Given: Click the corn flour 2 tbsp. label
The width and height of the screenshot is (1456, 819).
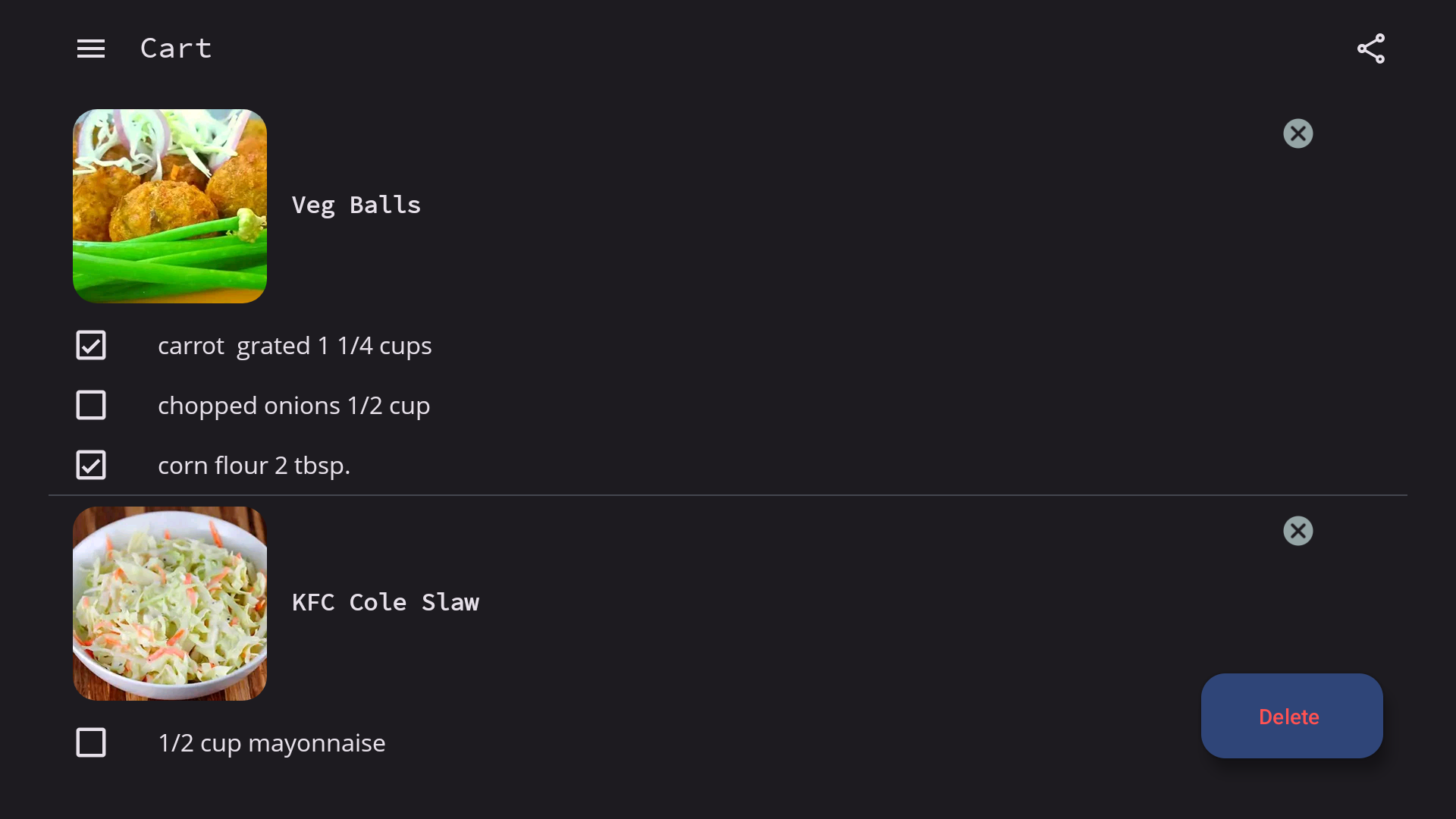Looking at the screenshot, I should 254,466.
